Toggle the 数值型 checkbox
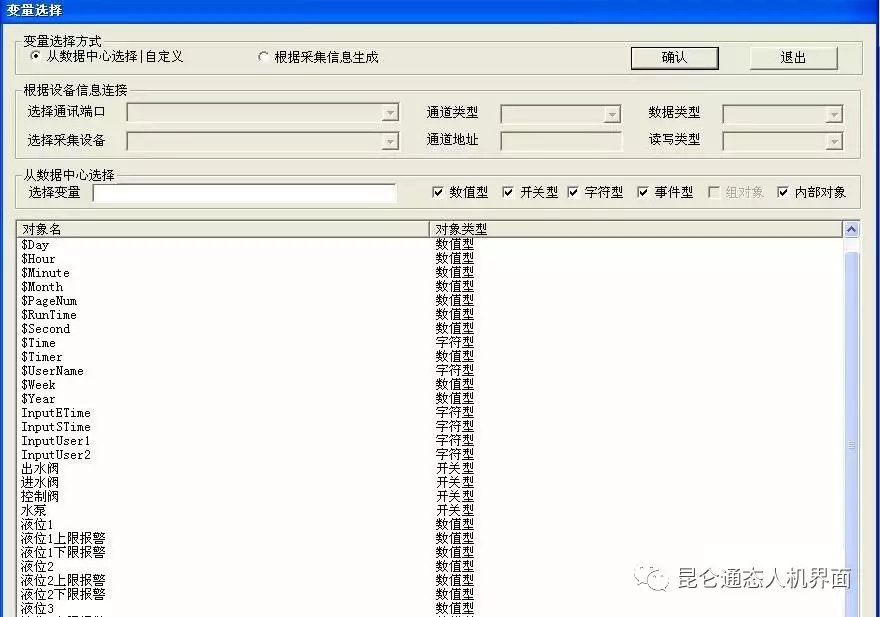Screen dimensions: 880x617 pyautogui.click(x=438, y=192)
